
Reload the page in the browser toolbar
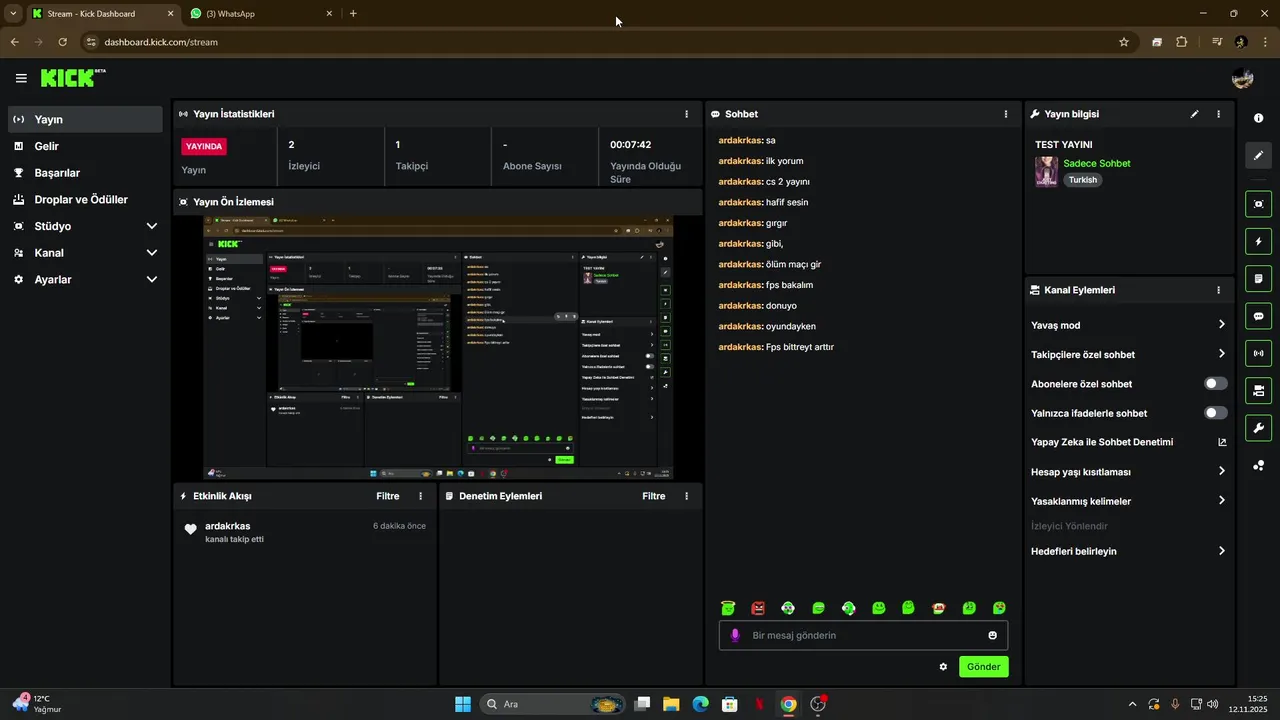[x=62, y=42]
